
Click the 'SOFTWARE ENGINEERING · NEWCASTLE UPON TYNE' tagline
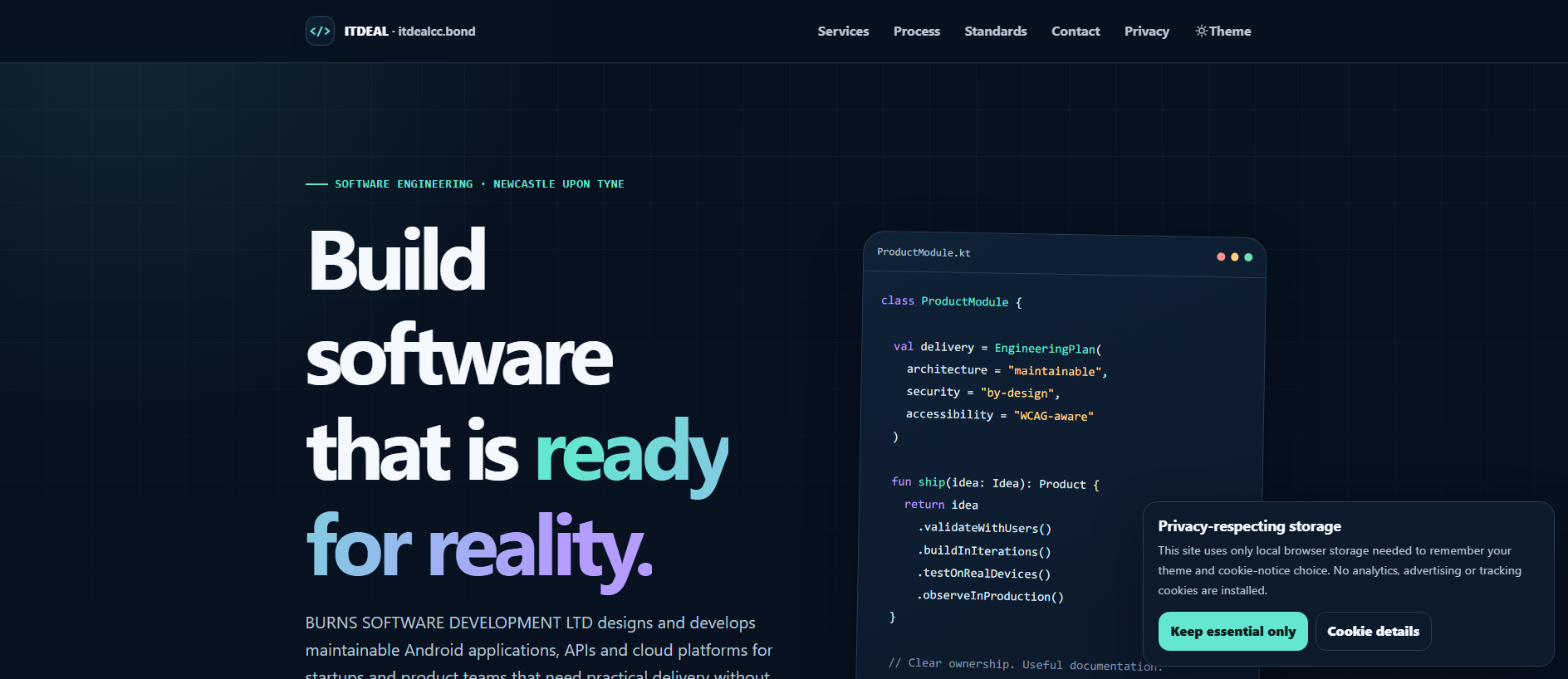[x=479, y=184]
